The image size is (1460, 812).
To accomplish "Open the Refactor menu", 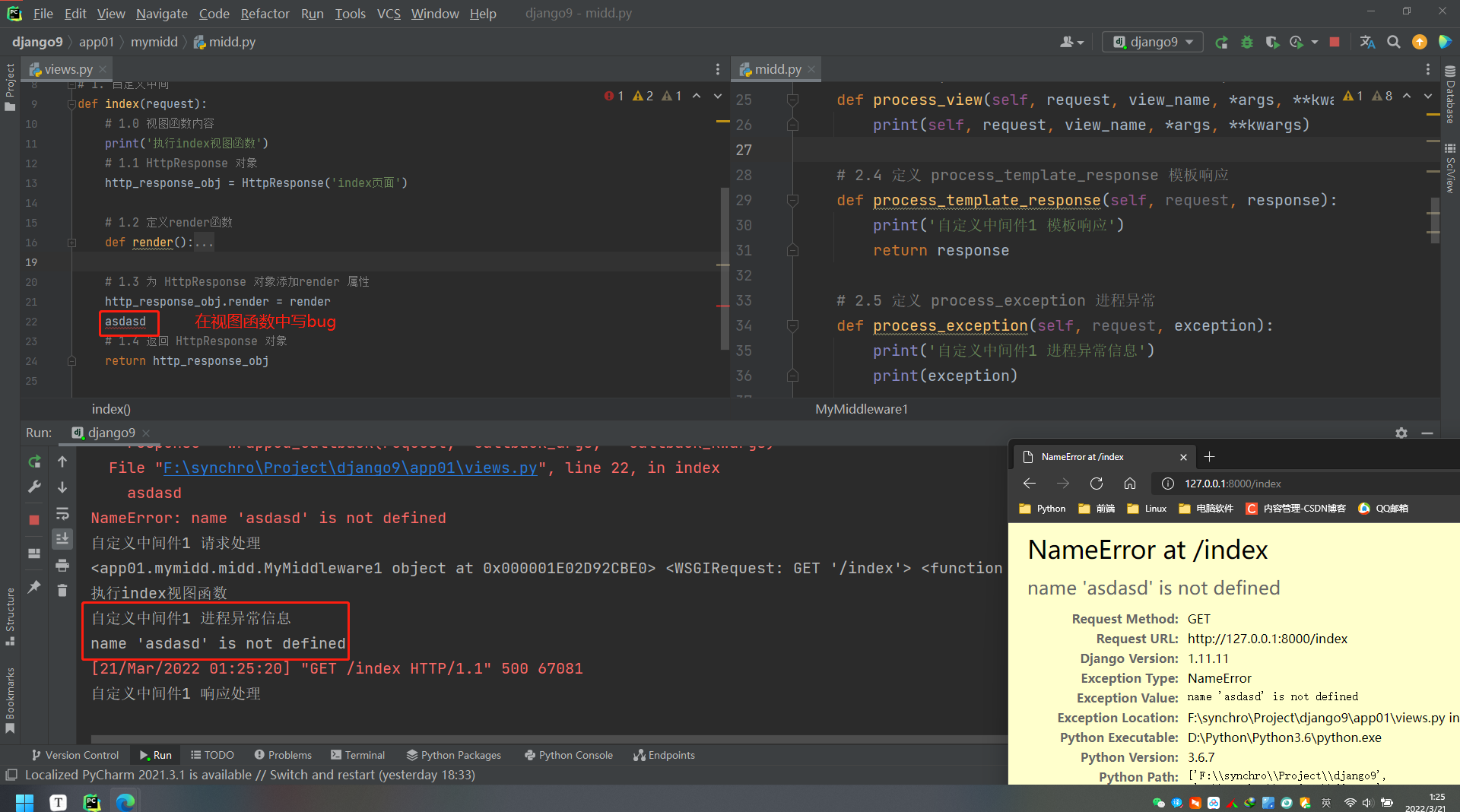I will point(265,14).
